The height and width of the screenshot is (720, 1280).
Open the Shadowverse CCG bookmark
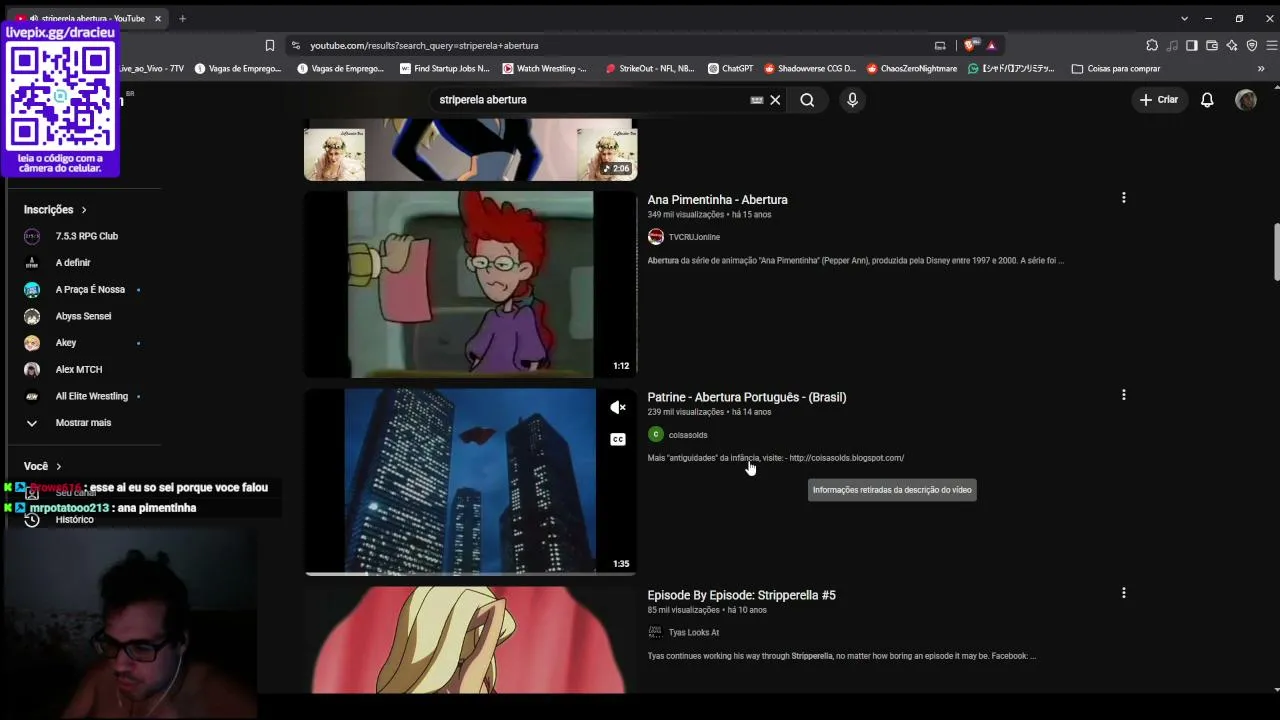click(810, 69)
